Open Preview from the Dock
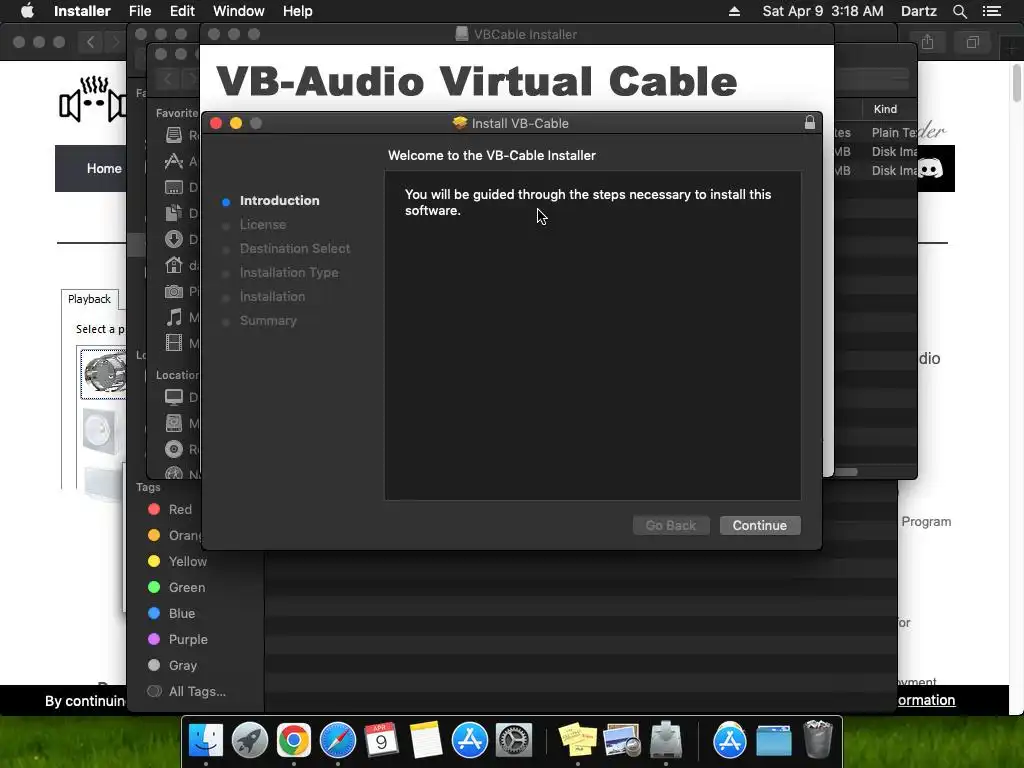The width and height of the screenshot is (1024, 768). tap(622, 741)
